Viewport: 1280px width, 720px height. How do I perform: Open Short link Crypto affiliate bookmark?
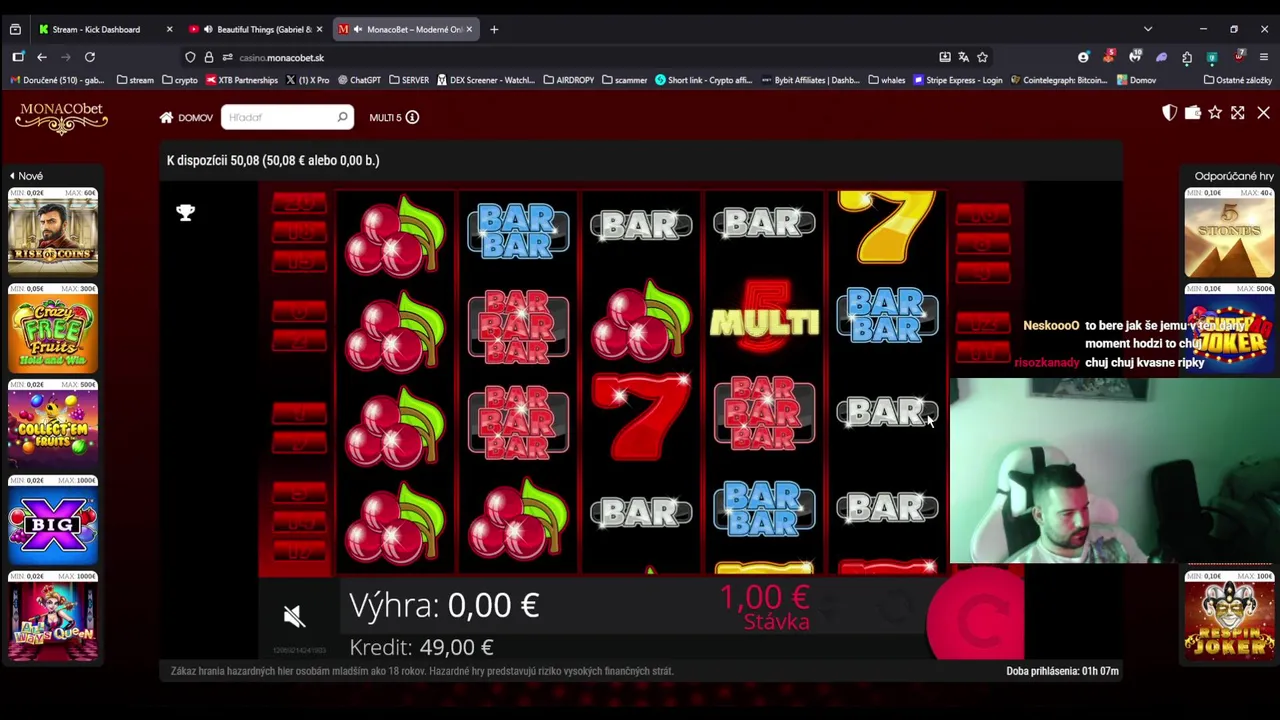[703, 80]
